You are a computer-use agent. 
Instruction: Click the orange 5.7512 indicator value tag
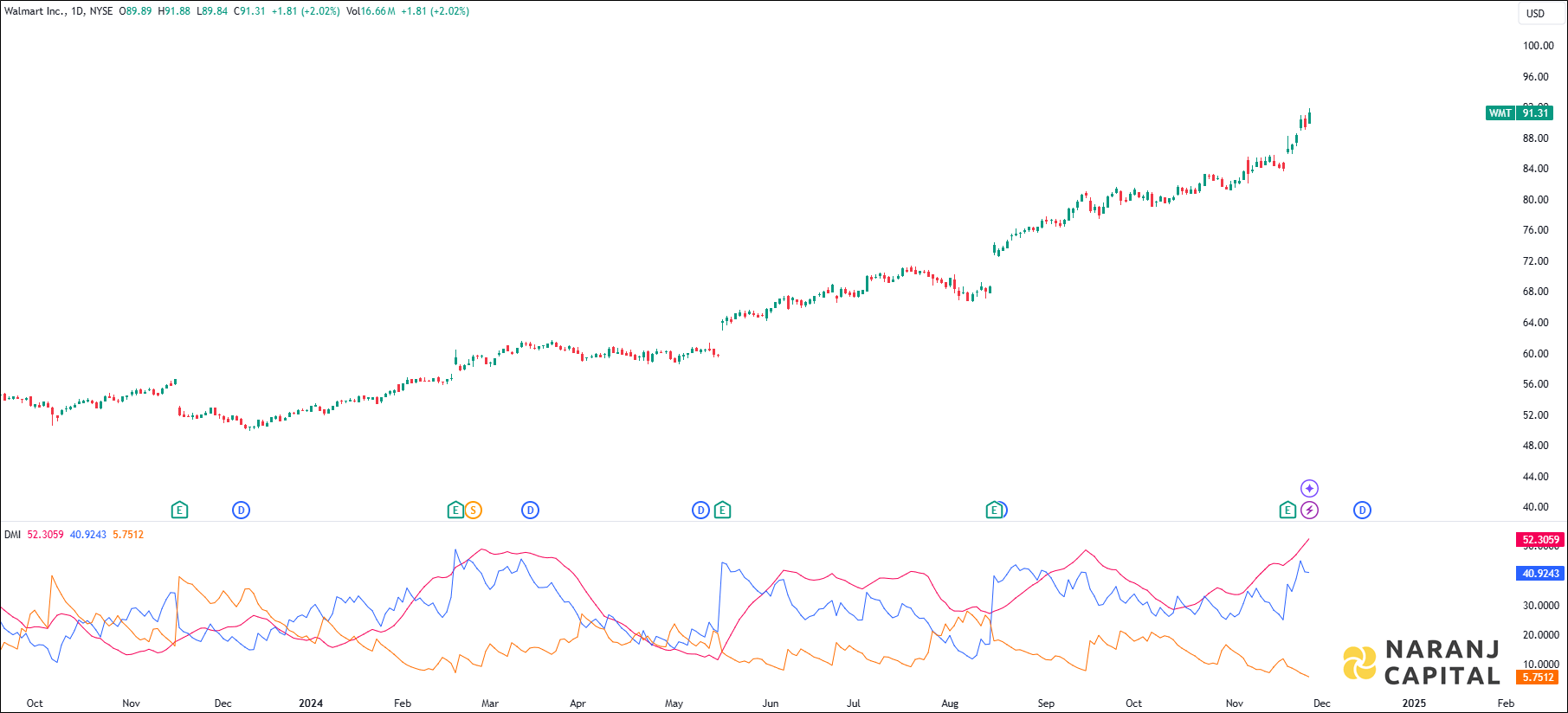tap(1537, 678)
